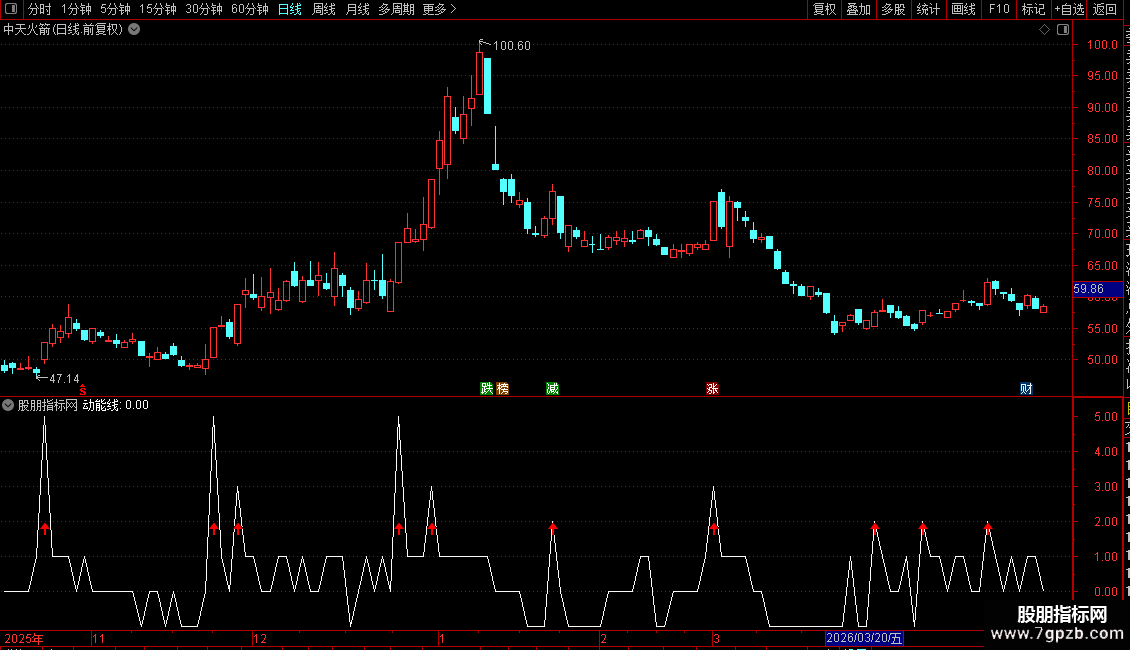Click the 返回 back button
Image resolution: width=1130 pixels, height=650 pixels.
tap(1104, 9)
